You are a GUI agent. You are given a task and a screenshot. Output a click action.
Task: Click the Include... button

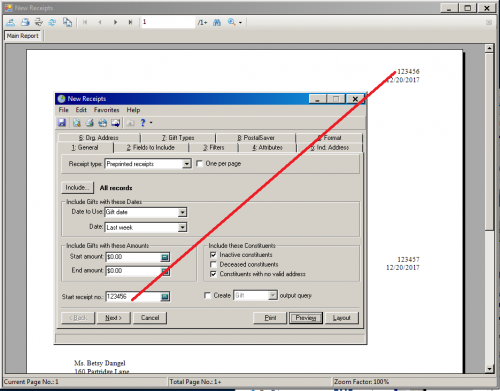coord(77,188)
